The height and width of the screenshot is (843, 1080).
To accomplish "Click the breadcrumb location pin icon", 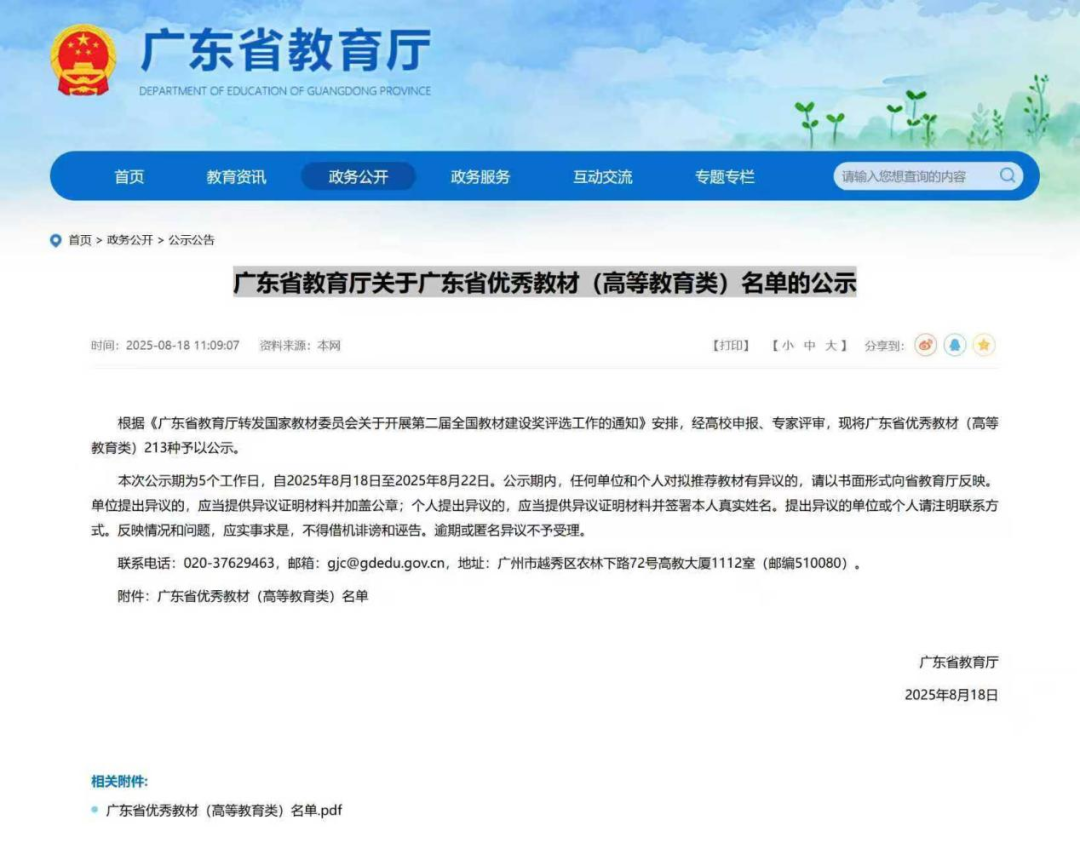I will click(56, 240).
